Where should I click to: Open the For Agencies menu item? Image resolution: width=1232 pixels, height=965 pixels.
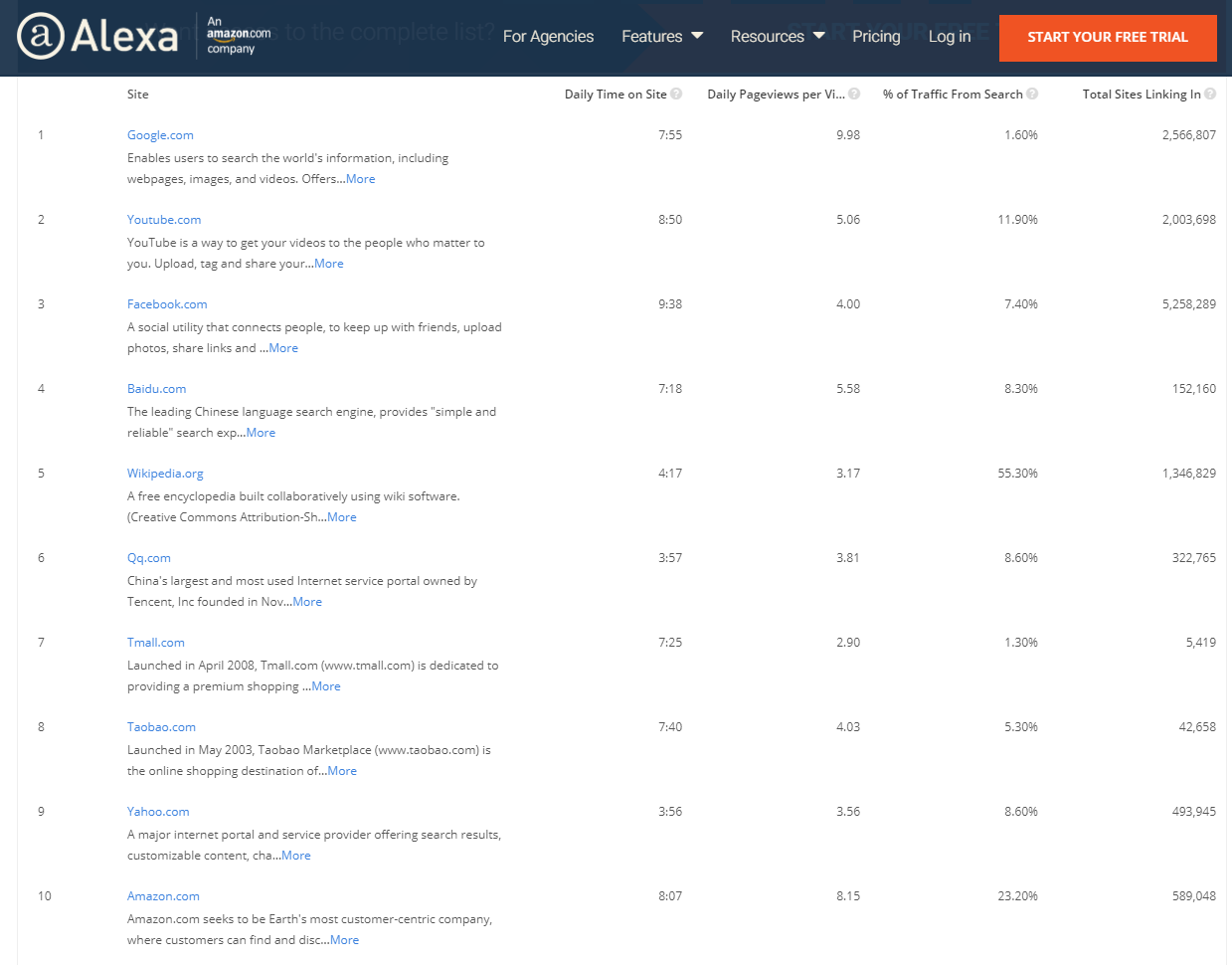(548, 37)
